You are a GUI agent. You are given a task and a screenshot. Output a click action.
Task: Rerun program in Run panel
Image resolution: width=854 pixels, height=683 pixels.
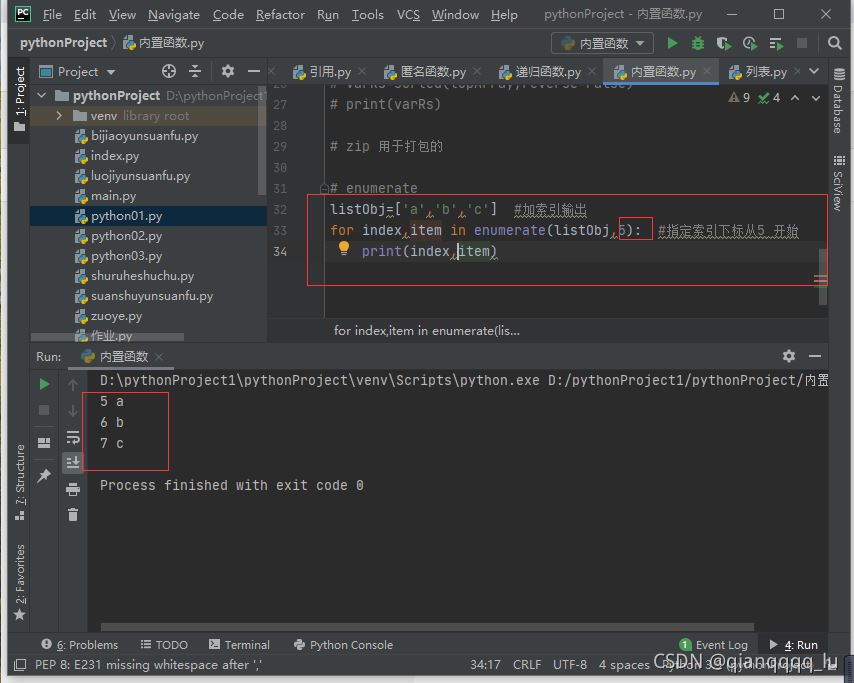click(x=44, y=384)
